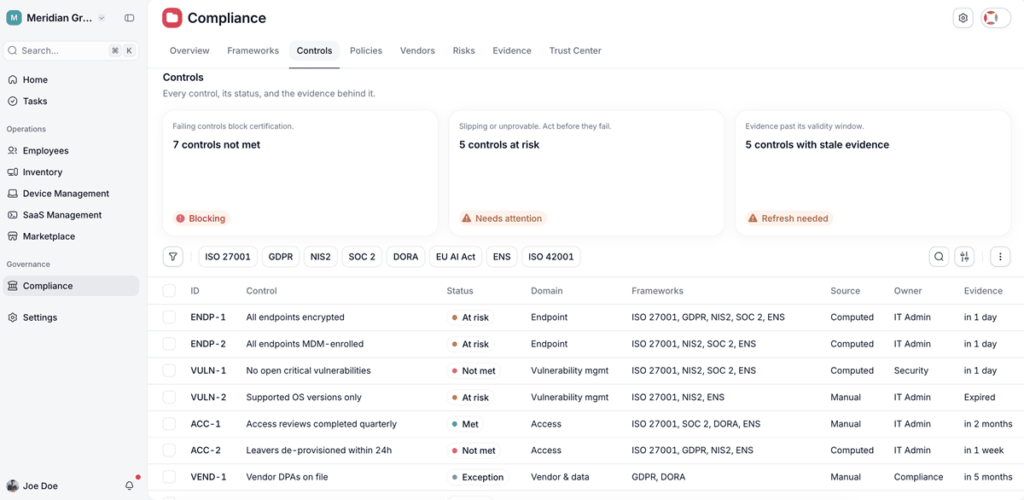1024x500 pixels.
Task: Click the Settings gear in sidebar
Action: click(12, 317)
